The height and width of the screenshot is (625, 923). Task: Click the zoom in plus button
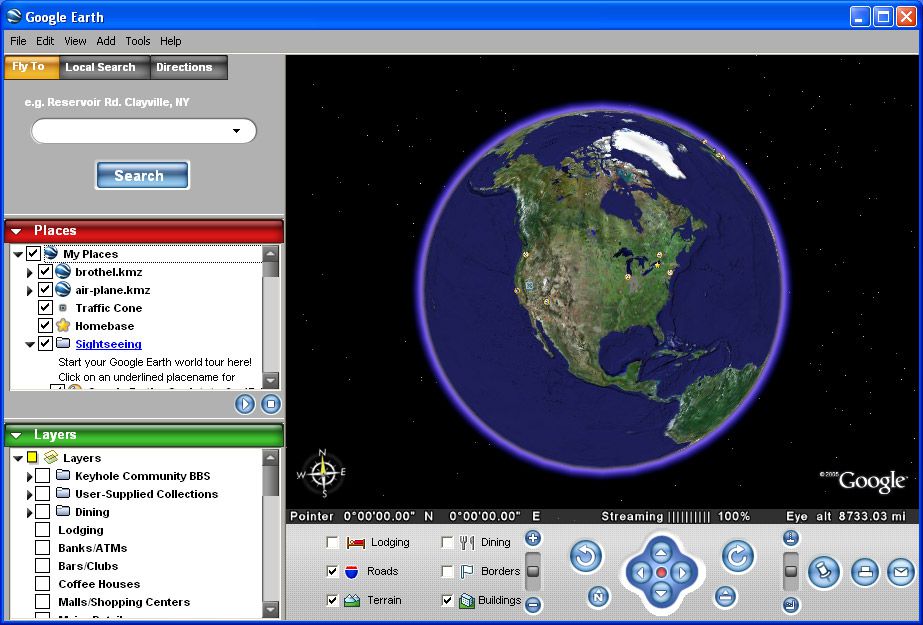[533, 539]
